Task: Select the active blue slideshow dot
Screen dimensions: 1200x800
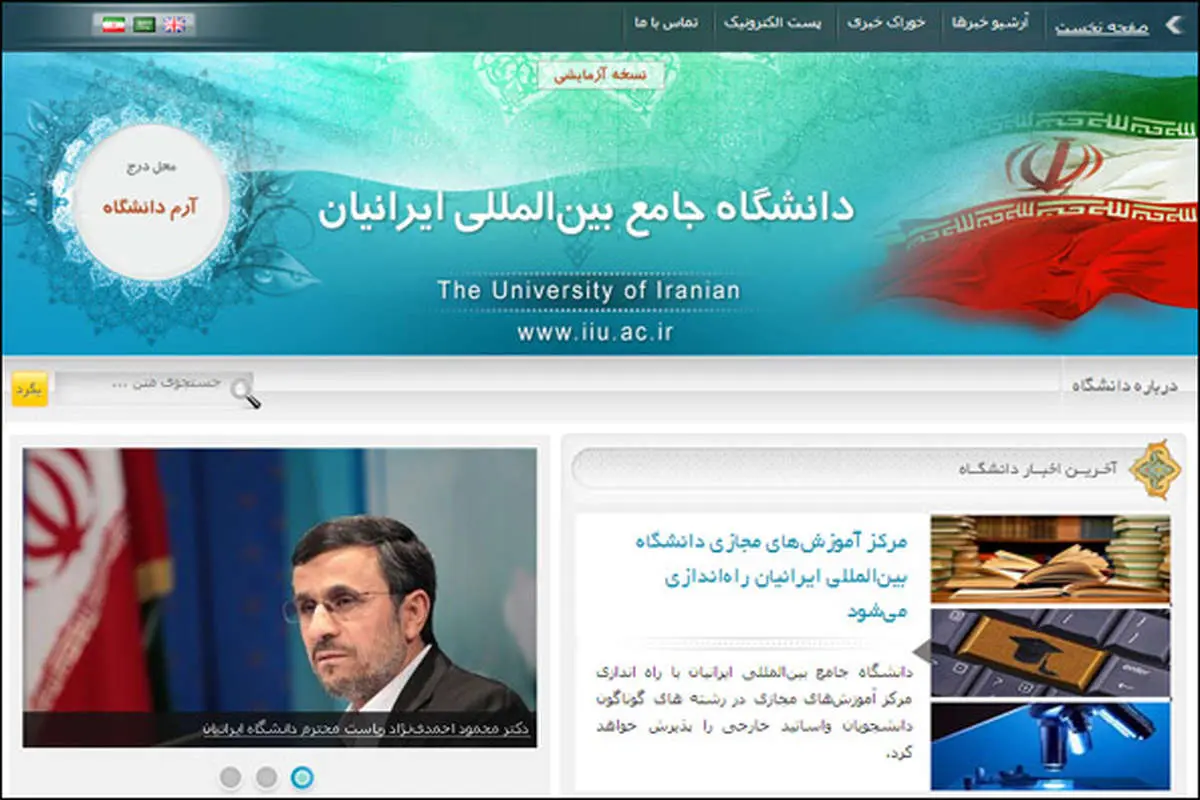Action: point(302,776)
